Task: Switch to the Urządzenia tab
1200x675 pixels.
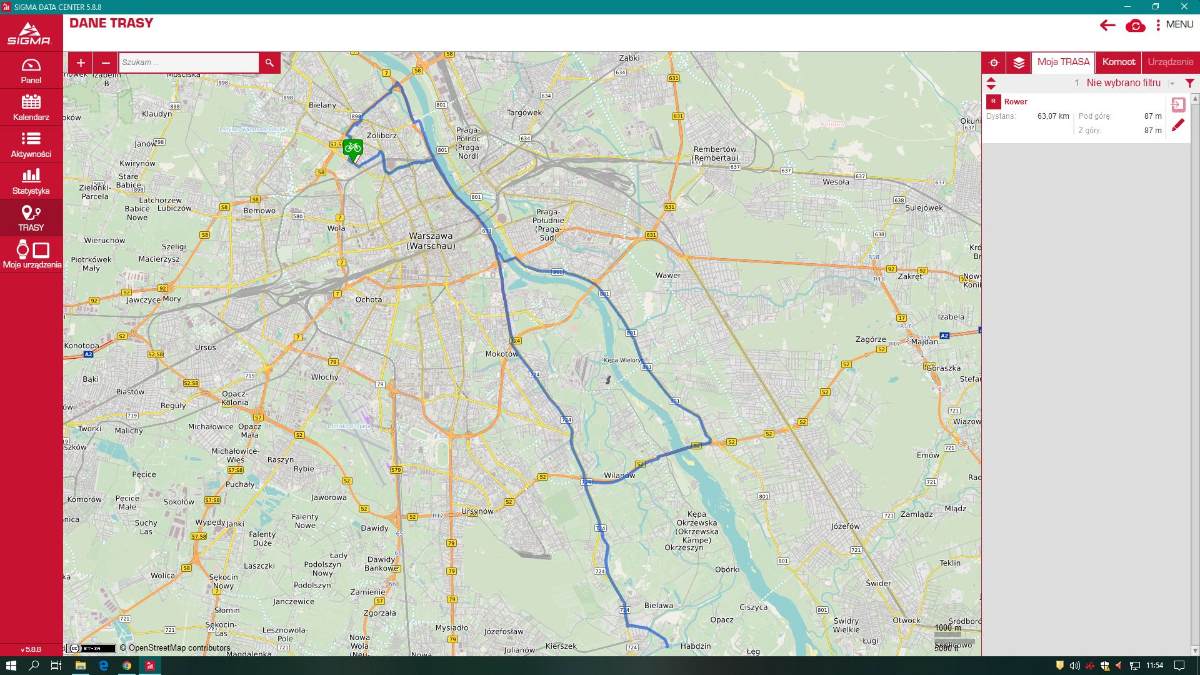Action: coord(1170,62)
